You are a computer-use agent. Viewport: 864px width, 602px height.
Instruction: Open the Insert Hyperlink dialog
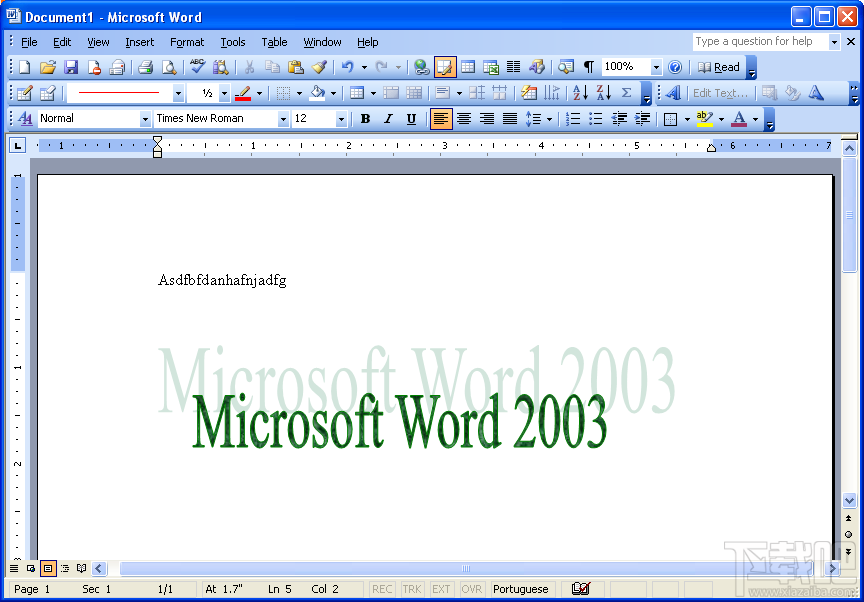click(x=421, y=67)
